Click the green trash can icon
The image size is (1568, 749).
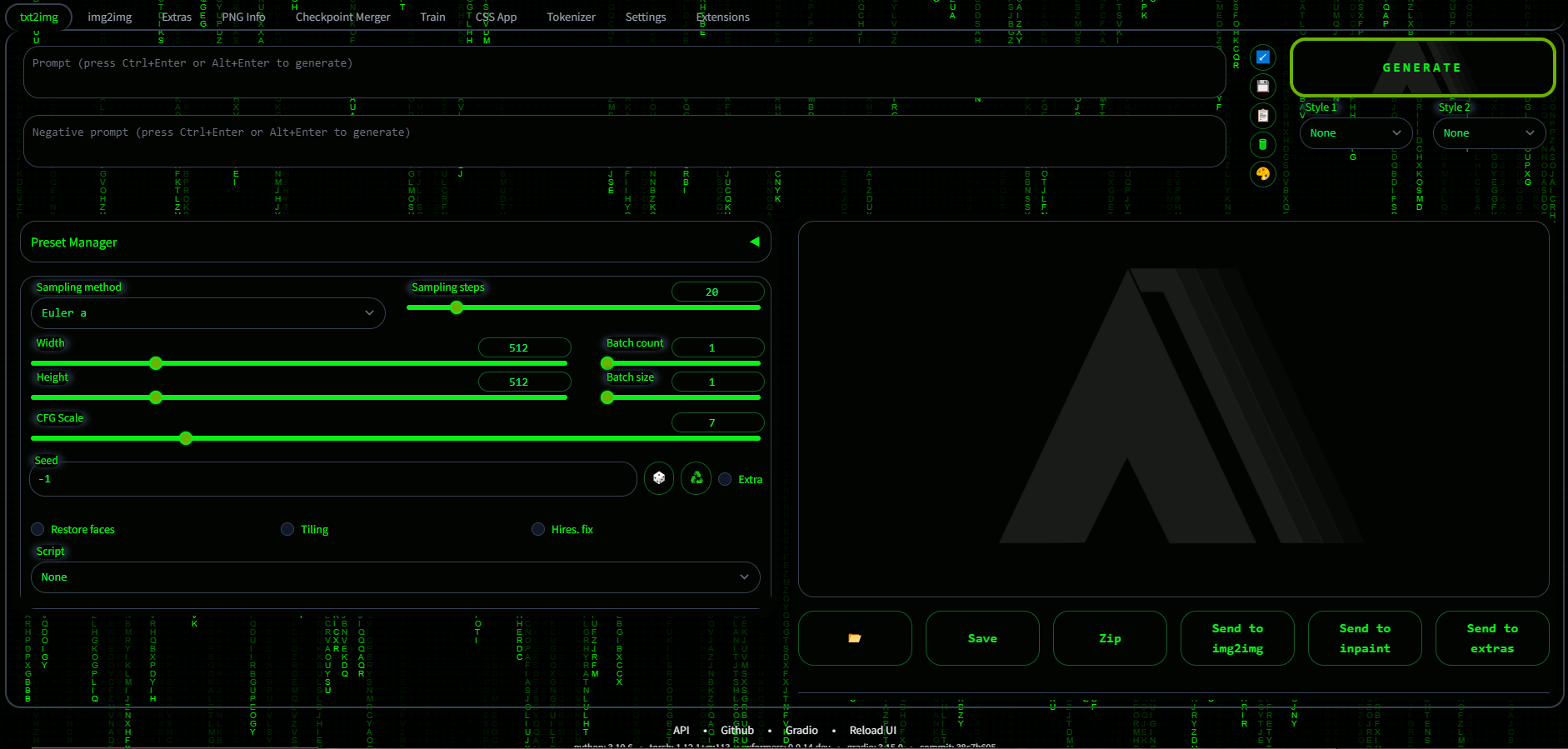pos(1263,145)
